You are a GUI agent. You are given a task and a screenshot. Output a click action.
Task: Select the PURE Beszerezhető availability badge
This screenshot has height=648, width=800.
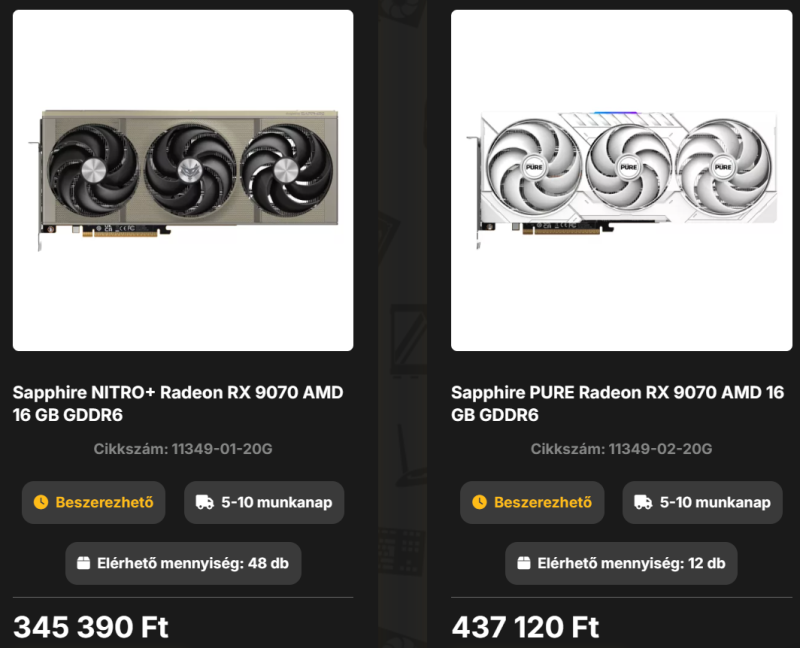[532, 502]
